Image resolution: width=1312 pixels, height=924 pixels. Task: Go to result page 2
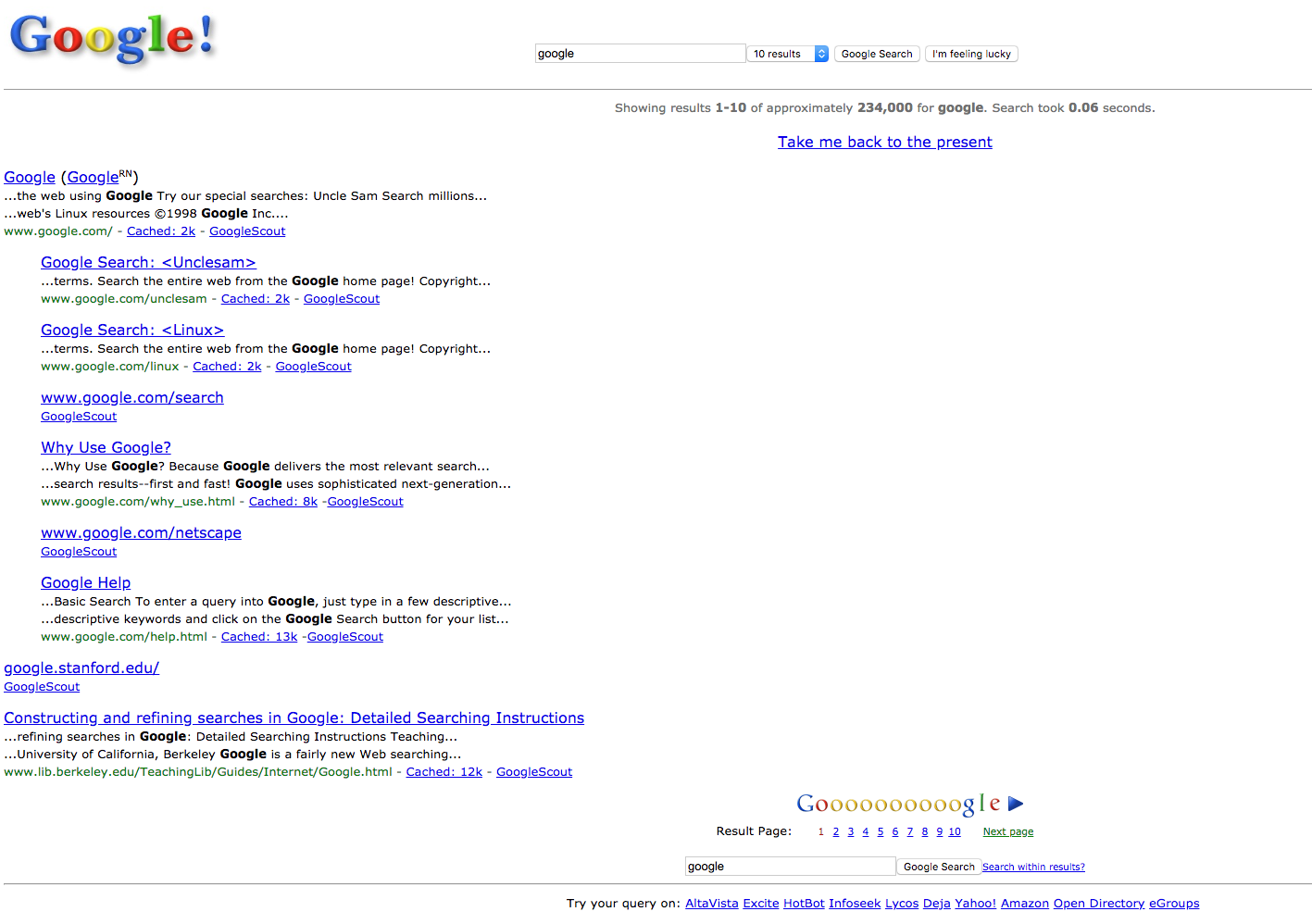pos(835,831)
